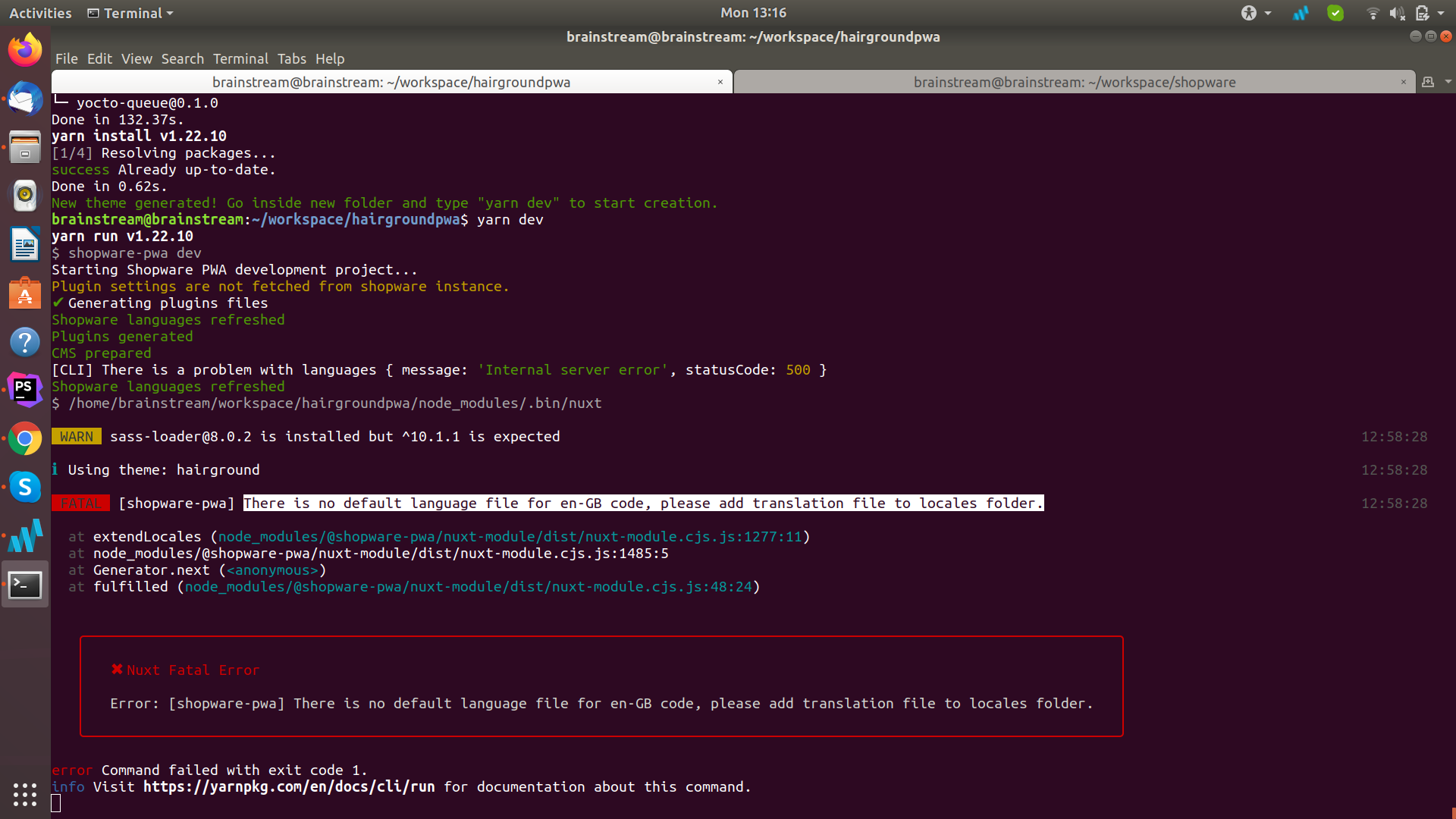Launch Mattermost from the dock

[x=25, y=536]
